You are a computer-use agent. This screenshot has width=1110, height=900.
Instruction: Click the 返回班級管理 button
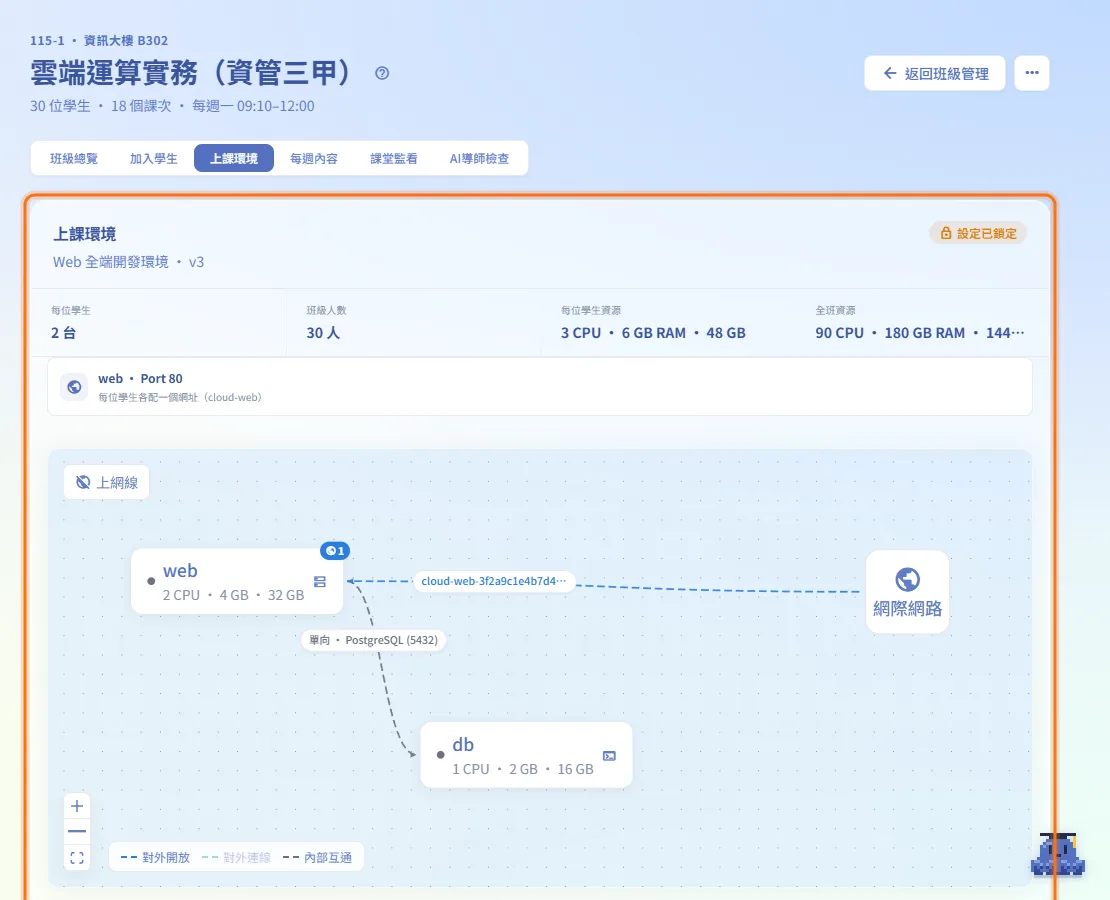(934, 73)
